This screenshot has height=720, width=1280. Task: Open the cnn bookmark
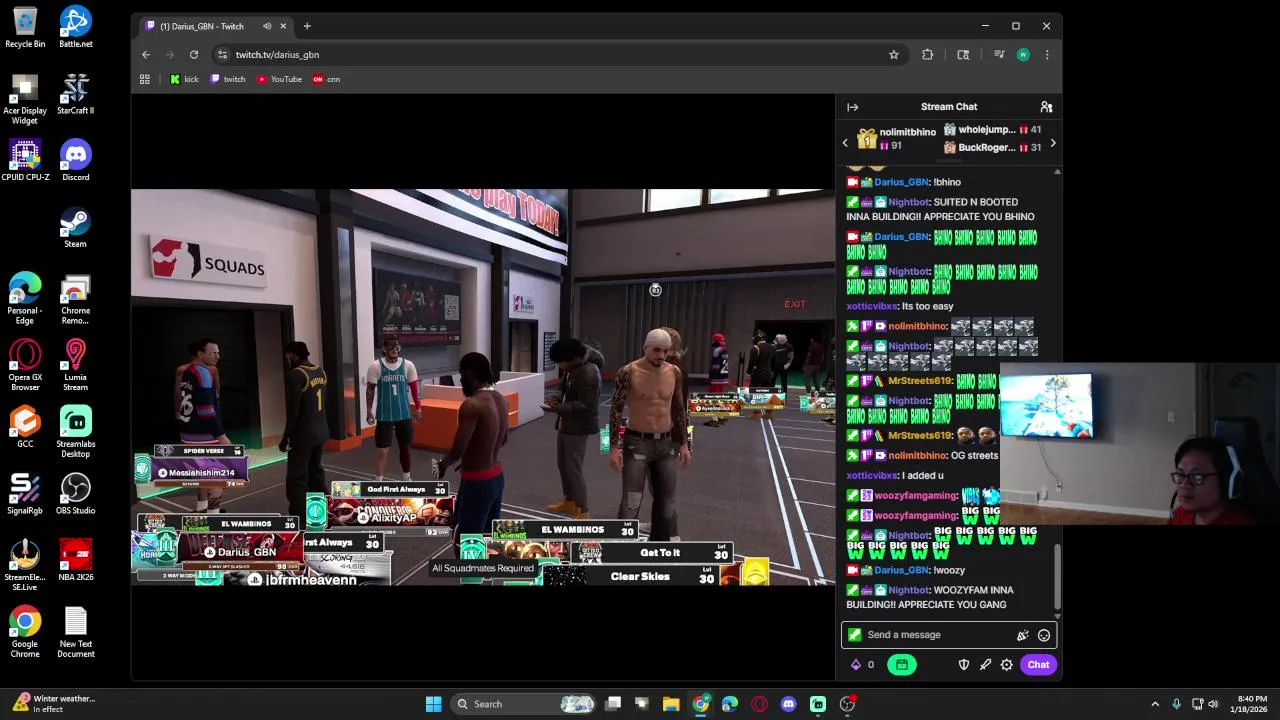pyautogui.click(x=327, y=79)
